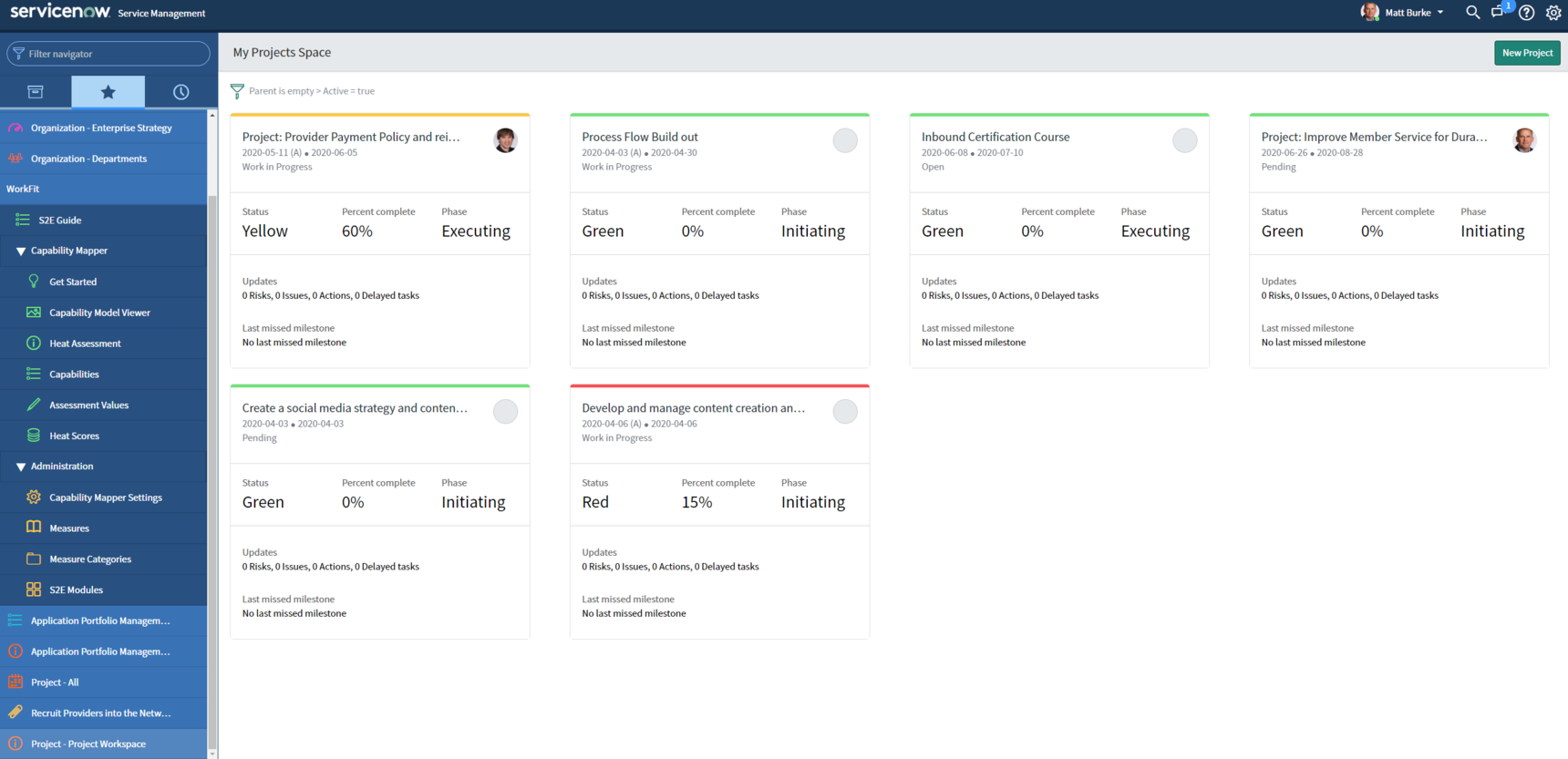Switch to the All Applications tab

[36, 92]
